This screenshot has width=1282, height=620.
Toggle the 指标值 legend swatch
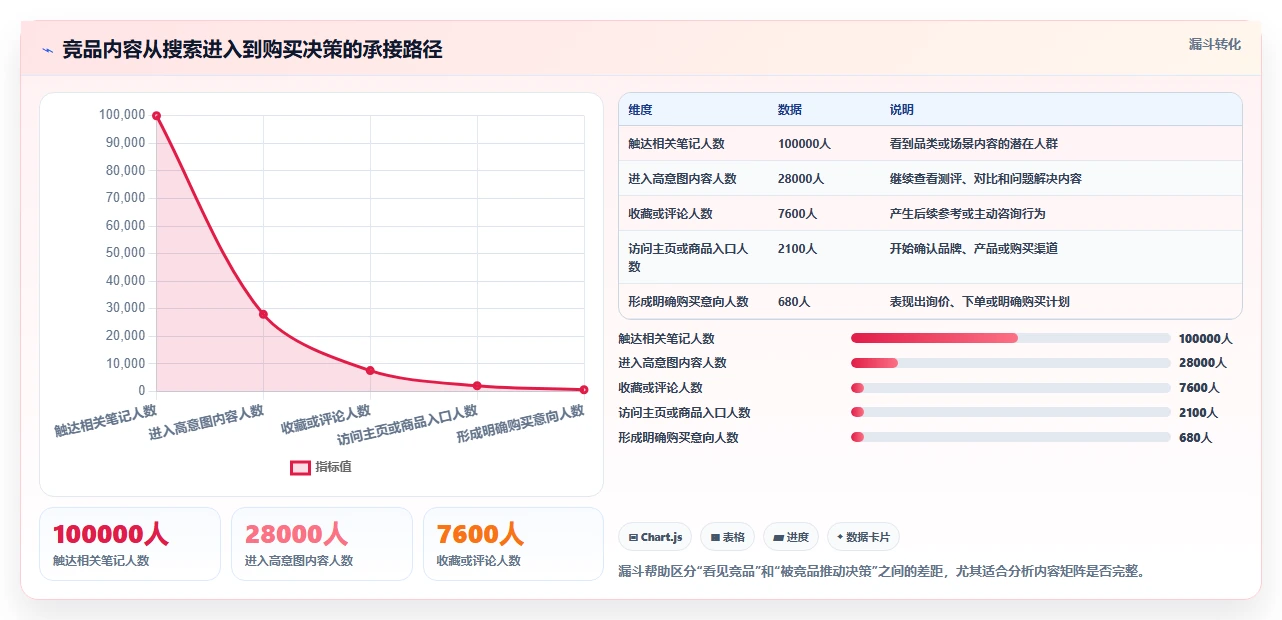(300, 467)
